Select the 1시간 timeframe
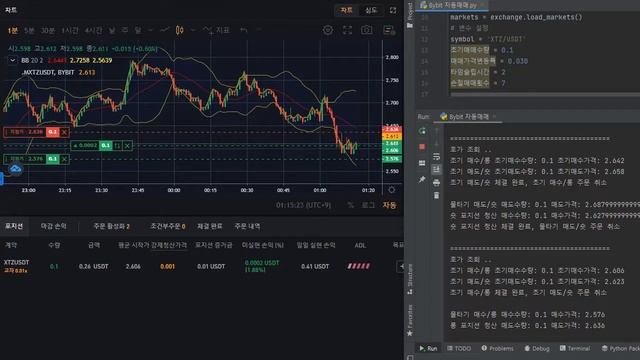This screenshot has height=360, width=640. [70, 30]
